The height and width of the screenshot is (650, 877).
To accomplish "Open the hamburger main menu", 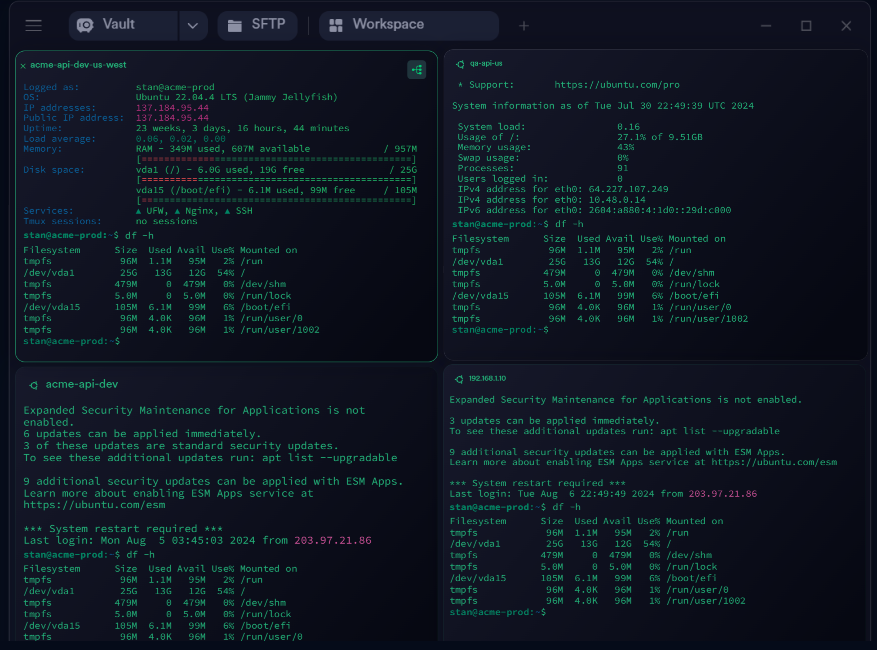I will [x=34, y=26].
